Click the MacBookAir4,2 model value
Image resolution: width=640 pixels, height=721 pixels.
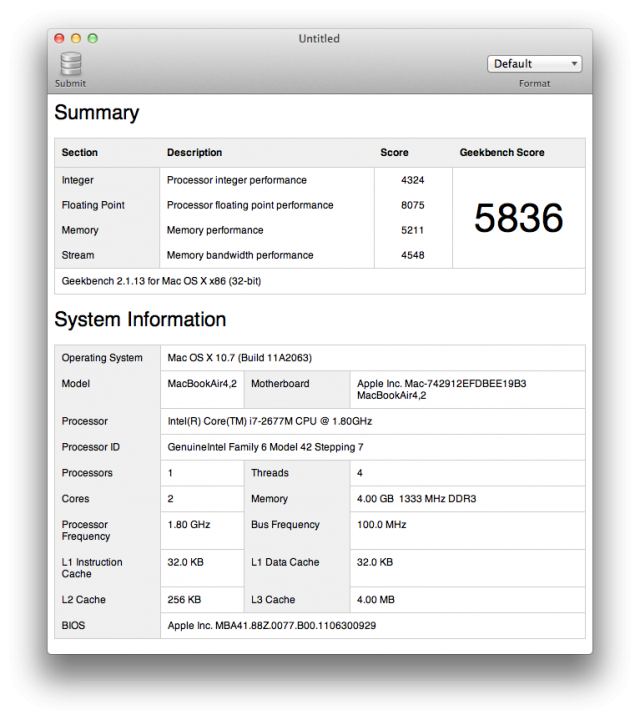(x=202, y=383)
